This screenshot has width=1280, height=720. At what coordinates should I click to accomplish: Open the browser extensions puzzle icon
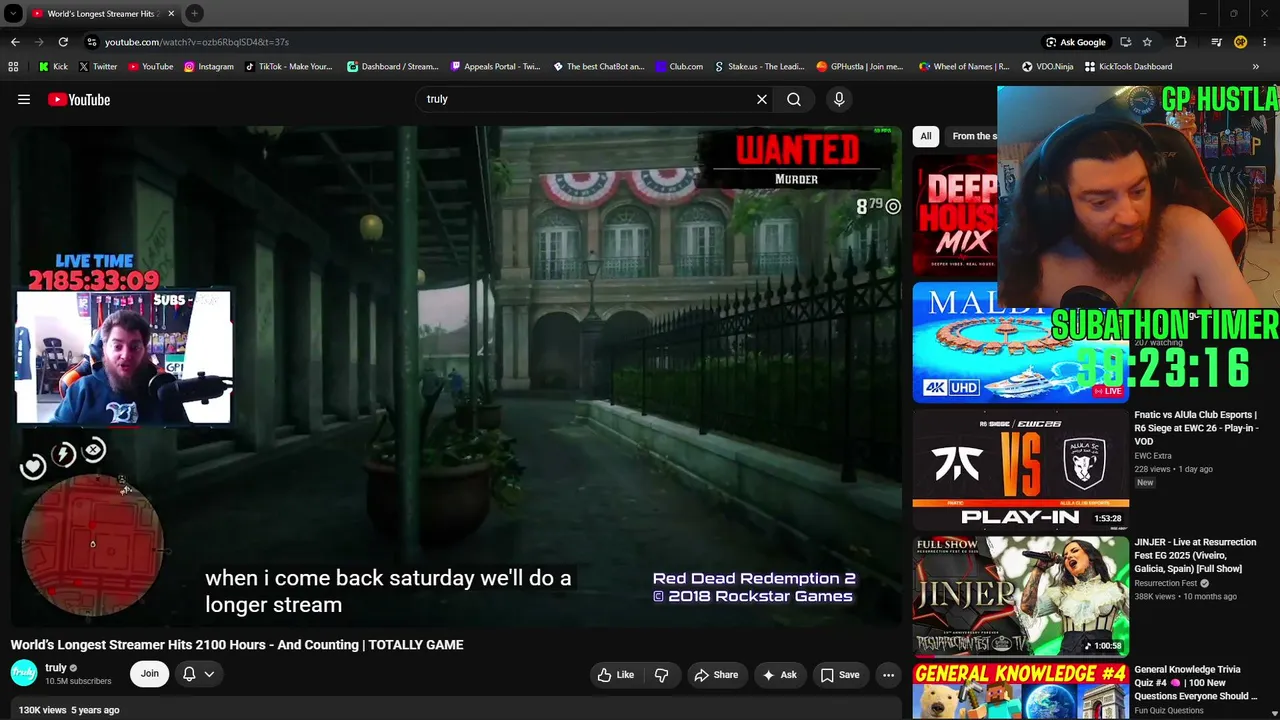coord(1181,42)
